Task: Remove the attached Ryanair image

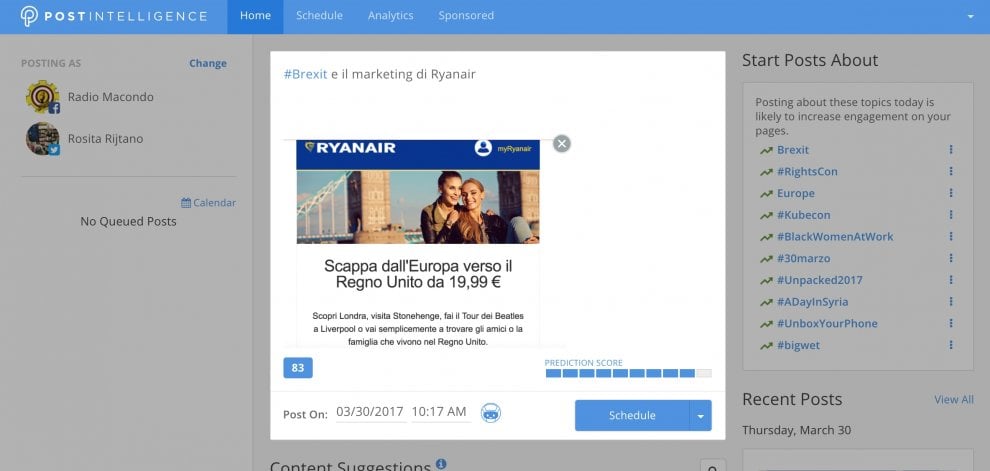Action: pyautogui.click(x=561, y=144)
